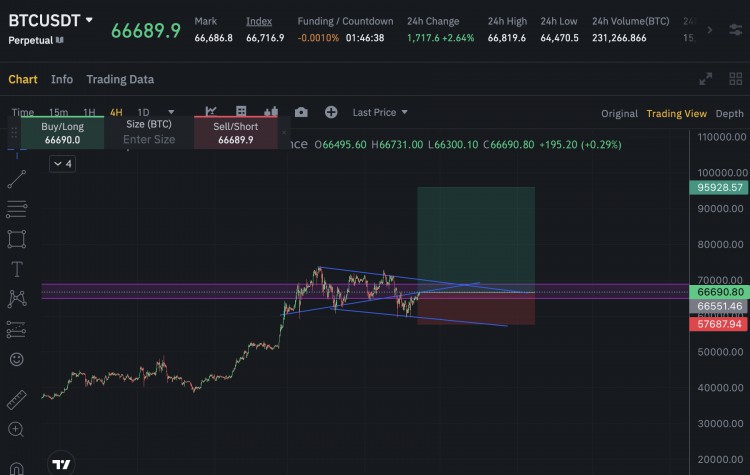Select the long position forecast tool

point(16,329)
